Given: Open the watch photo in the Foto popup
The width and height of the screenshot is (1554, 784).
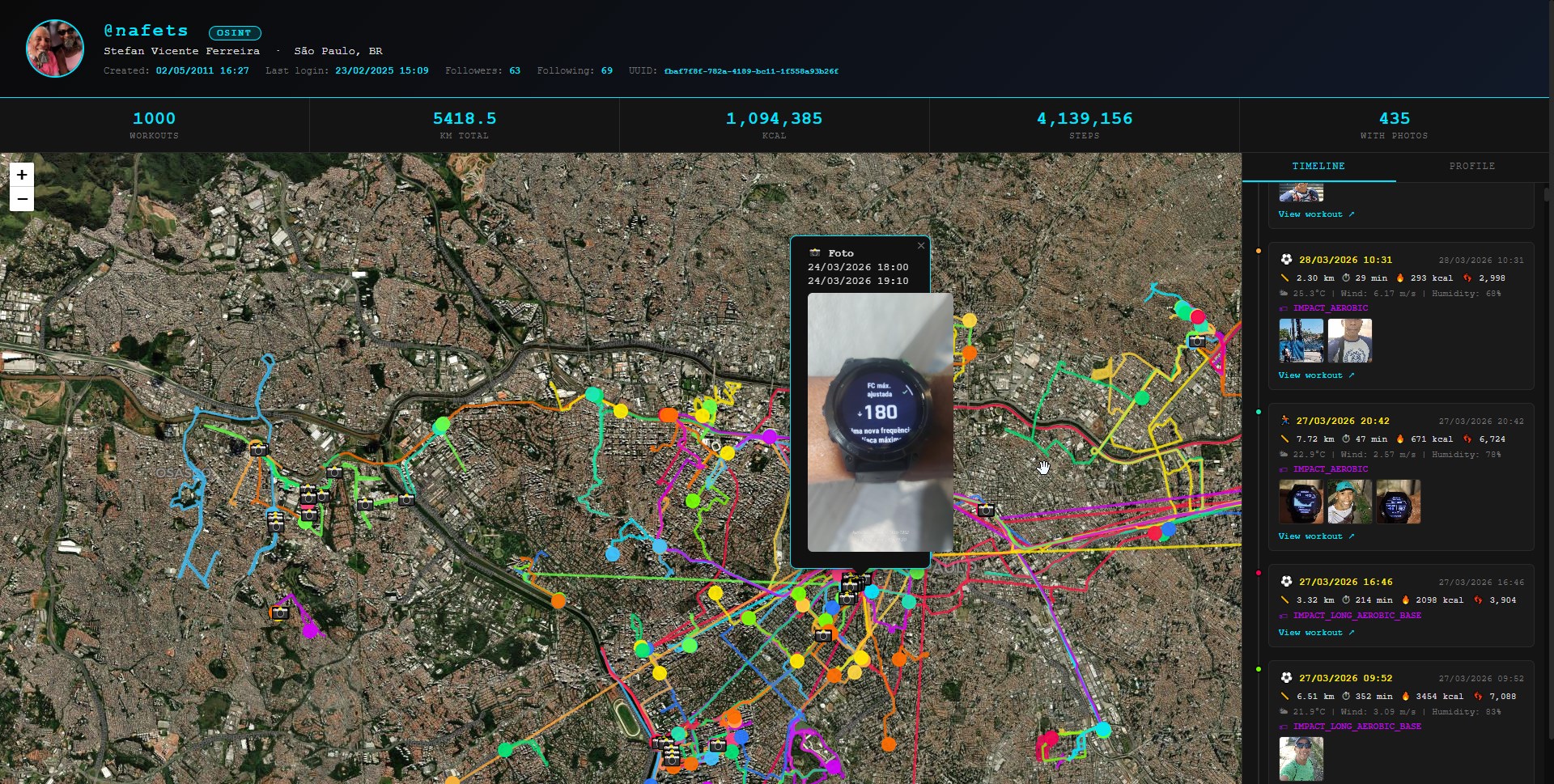Looking at the screenshot, I should (x=880, y=422).
